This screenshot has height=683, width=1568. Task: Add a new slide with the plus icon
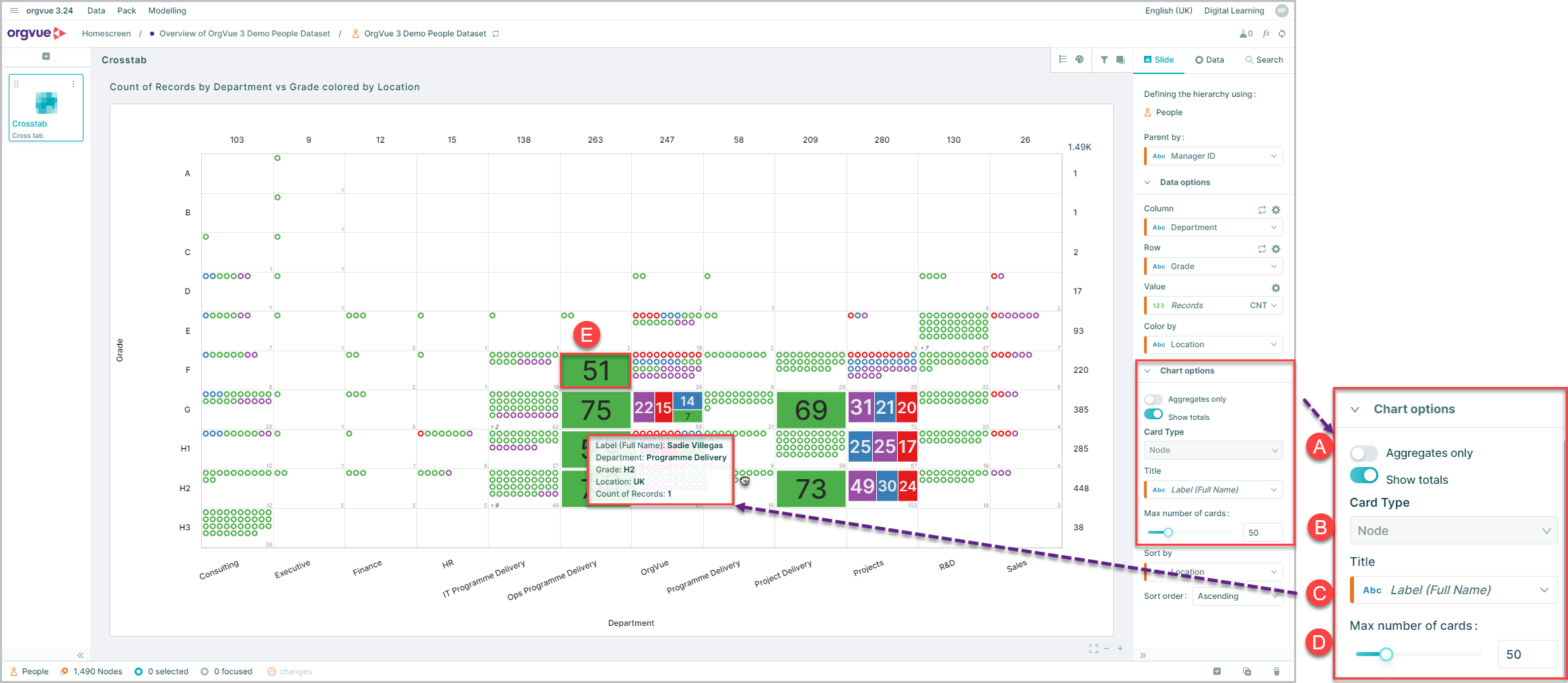[46, 57]
